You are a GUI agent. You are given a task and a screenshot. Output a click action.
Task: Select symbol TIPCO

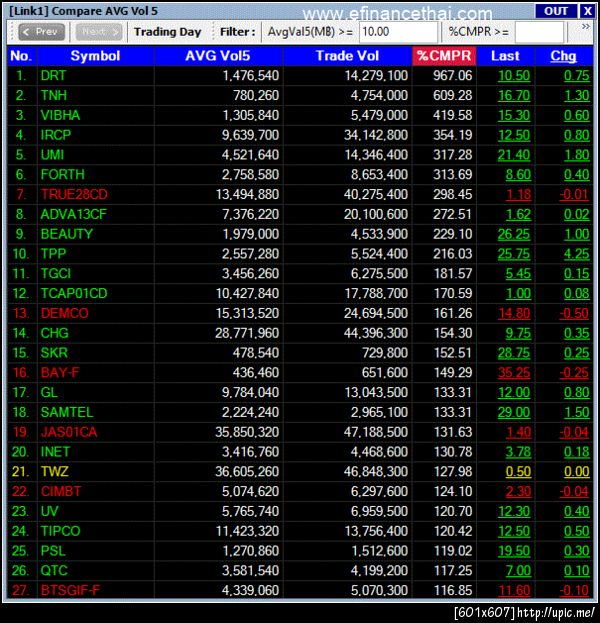(x=60, y=531)
